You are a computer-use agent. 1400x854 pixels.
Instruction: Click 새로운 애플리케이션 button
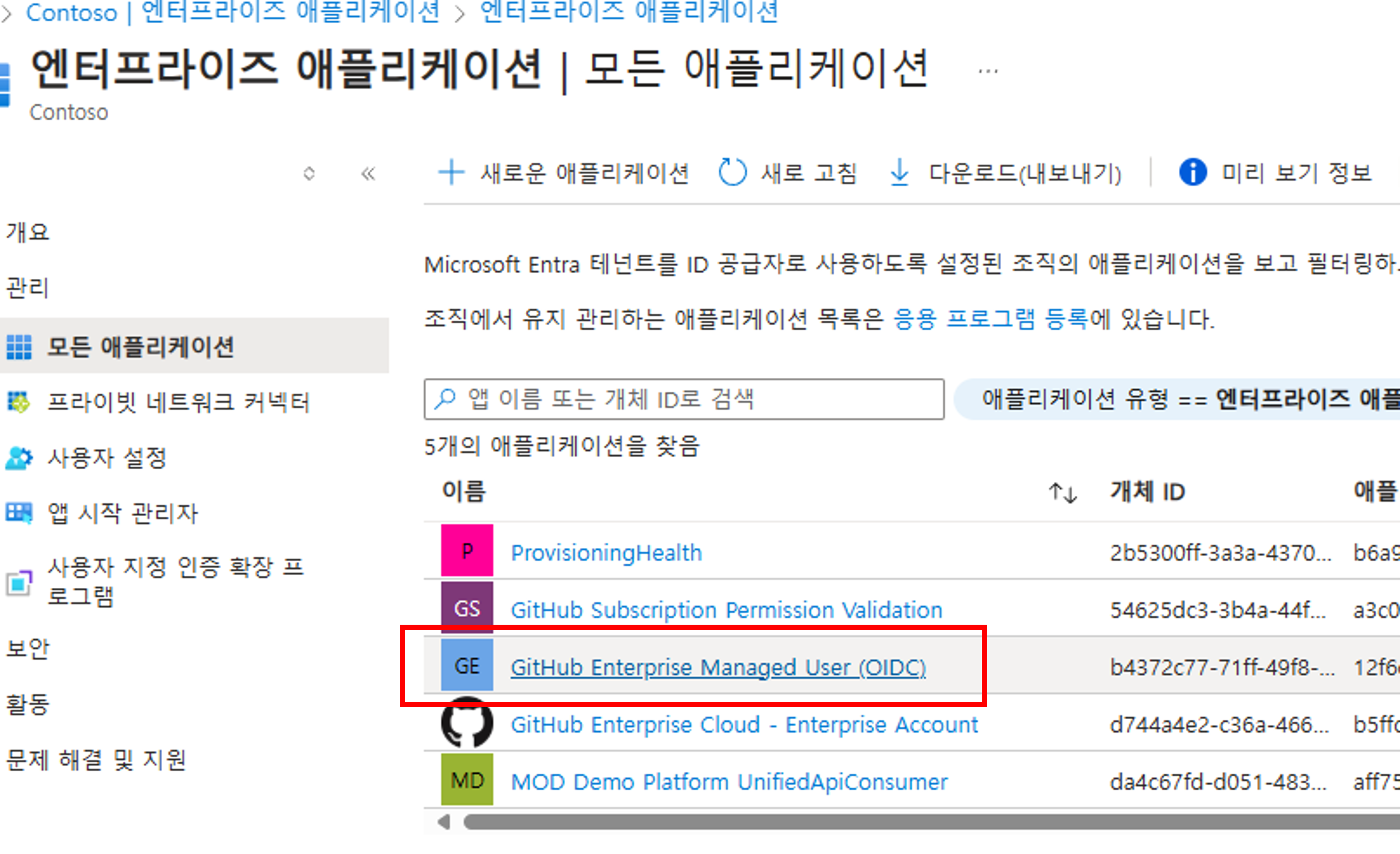point(564,172)
